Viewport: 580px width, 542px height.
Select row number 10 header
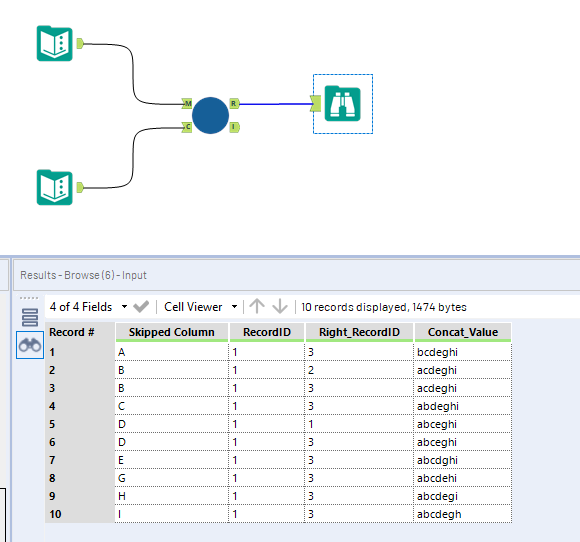80,514
